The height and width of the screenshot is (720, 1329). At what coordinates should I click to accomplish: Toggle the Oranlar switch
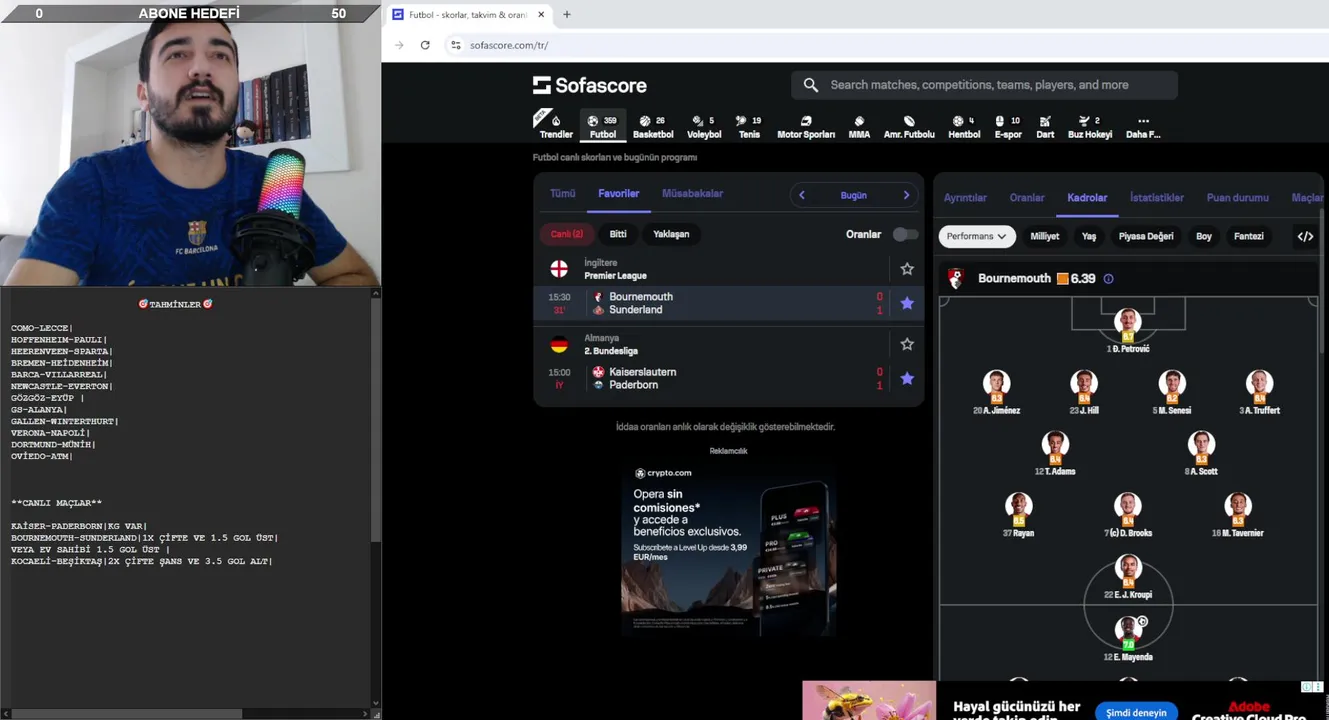(905, 234)
